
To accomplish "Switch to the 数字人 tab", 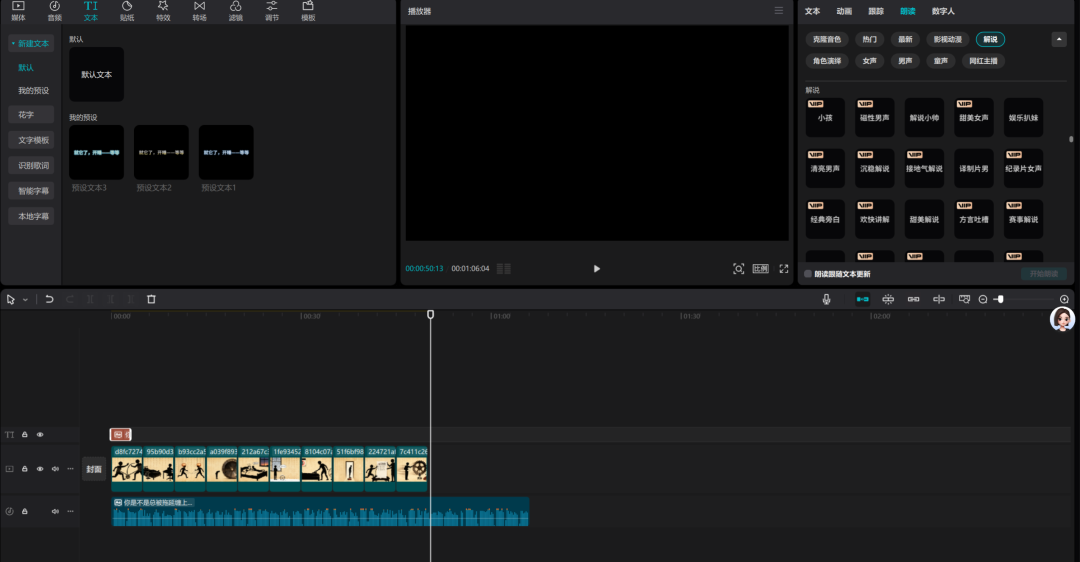I will [x=943, y=11].
